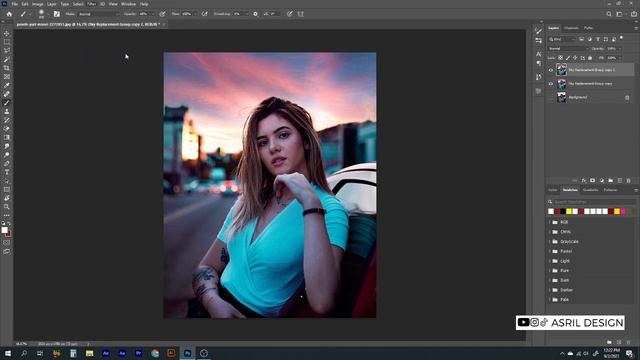Show the Background layer visibility
This screenshot has height=360, width=640.
[551, 97]
